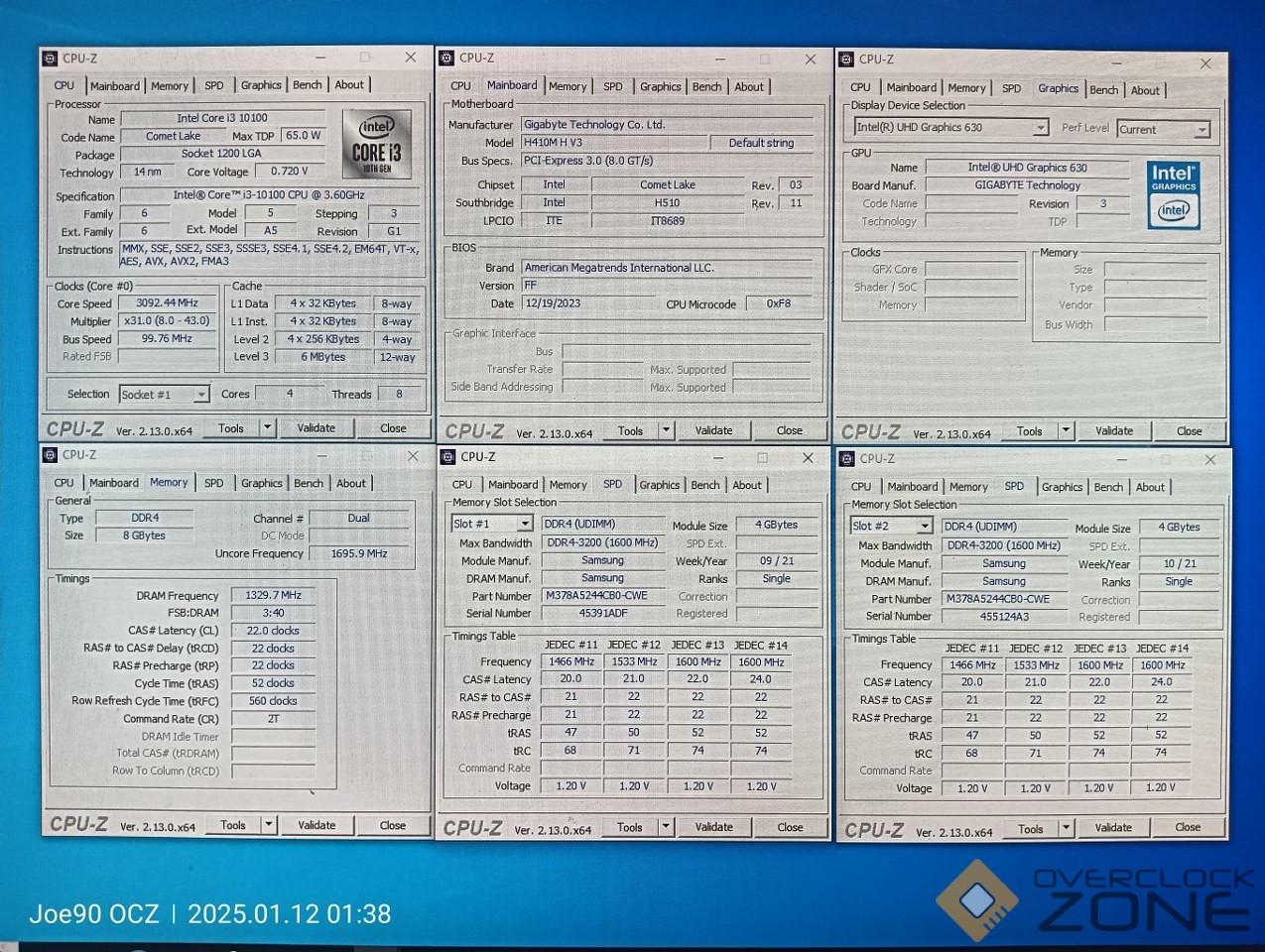Click Validate in the Display Device Selection window

[1114, 431]
